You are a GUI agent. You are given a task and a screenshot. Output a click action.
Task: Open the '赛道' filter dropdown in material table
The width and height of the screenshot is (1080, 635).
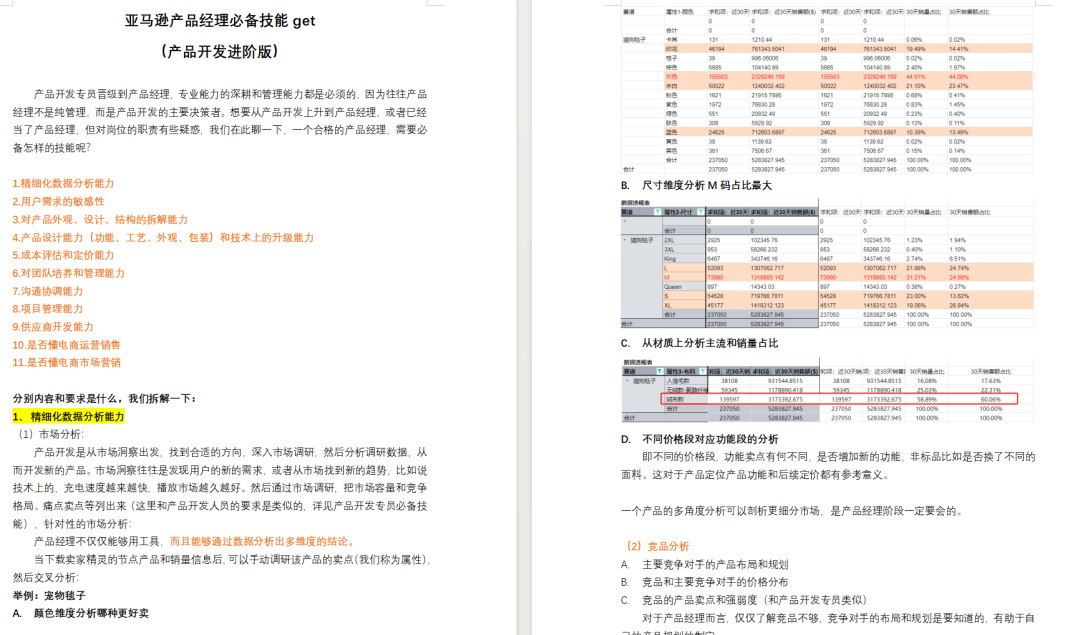click(659, 371)
